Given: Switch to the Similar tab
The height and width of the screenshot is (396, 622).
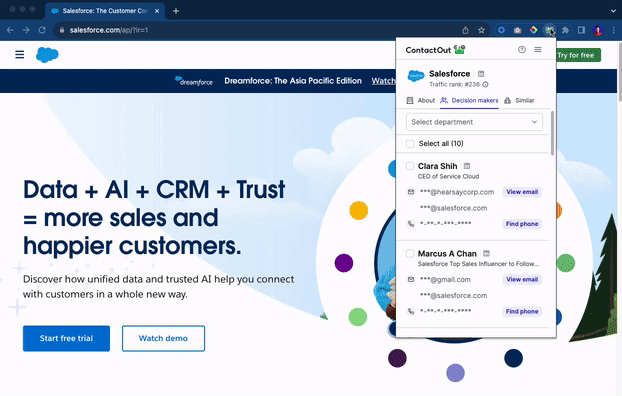Looking at the screenshot, I should [x=519, y=101].
